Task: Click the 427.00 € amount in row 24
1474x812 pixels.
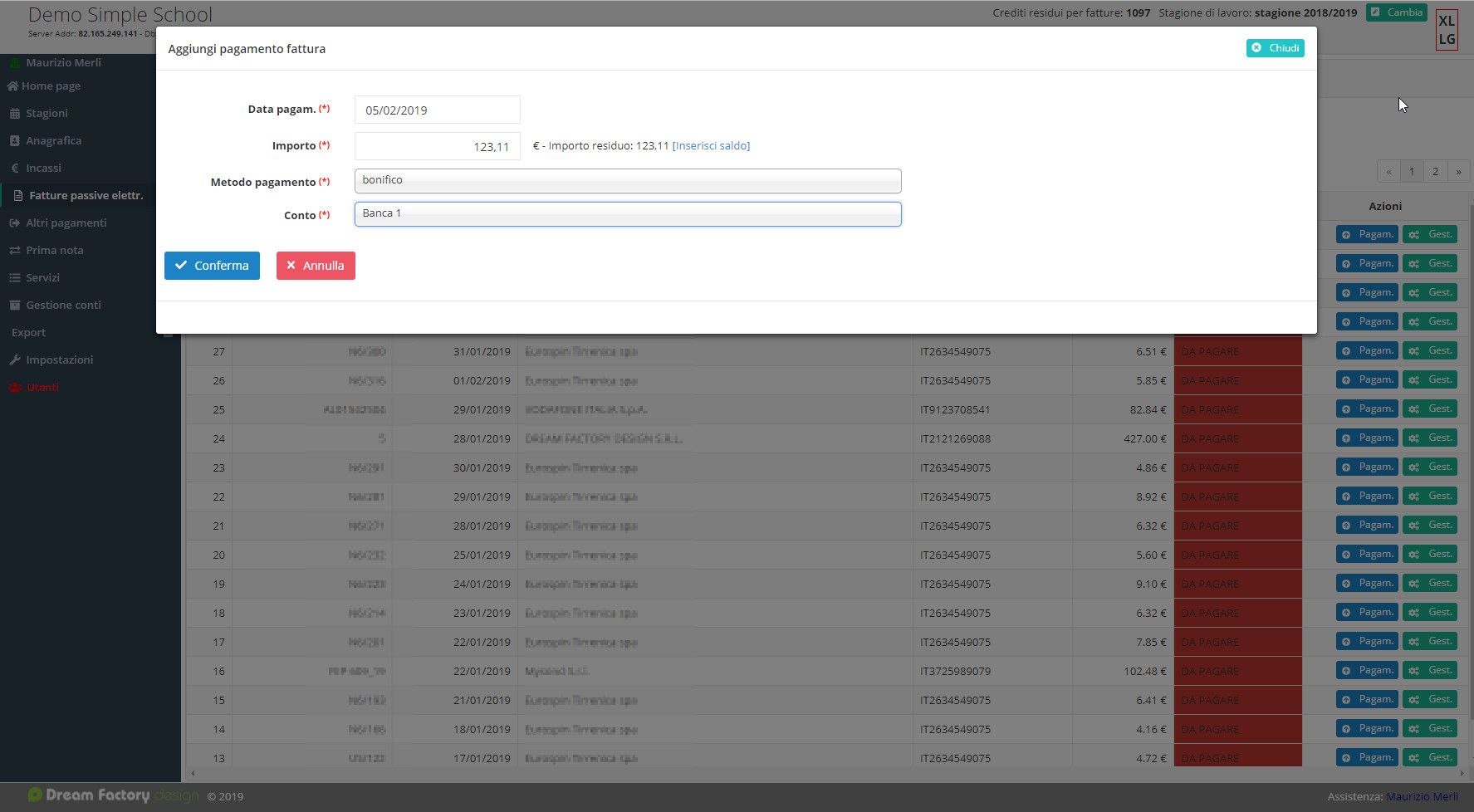Action: (1145, 438)
